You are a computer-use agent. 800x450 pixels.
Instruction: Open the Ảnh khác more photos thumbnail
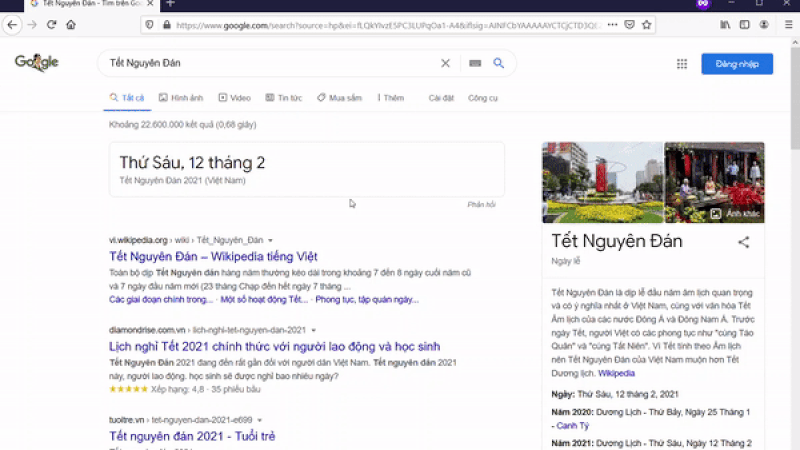[x=714, y=183]
